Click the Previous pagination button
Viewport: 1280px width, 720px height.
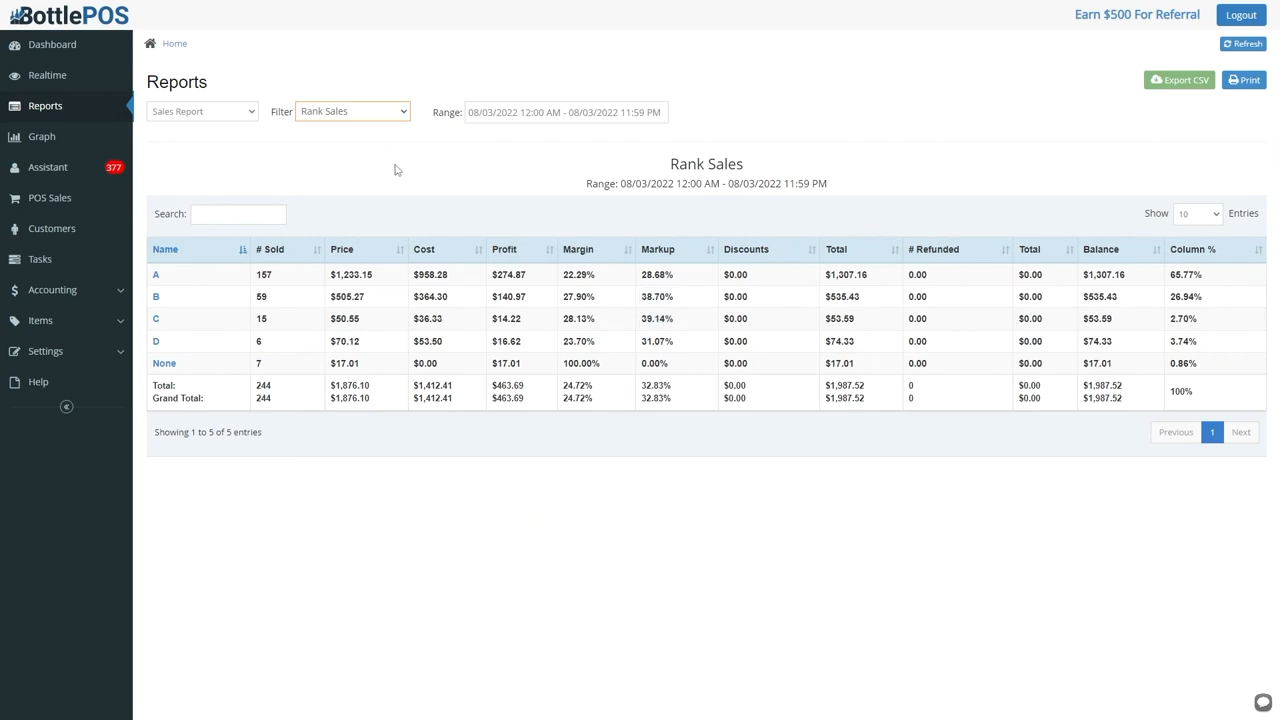pos(1176,433)
